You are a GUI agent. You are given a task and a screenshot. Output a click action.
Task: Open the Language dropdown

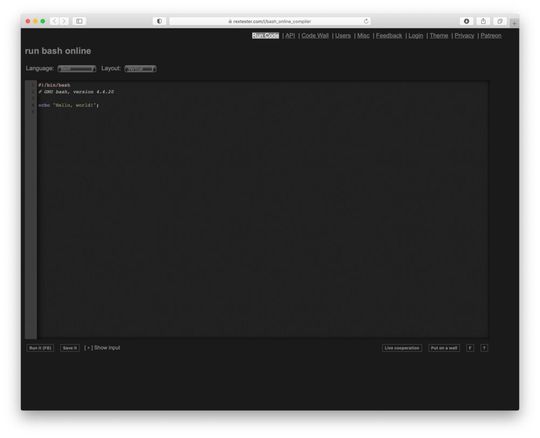point(77,69)
